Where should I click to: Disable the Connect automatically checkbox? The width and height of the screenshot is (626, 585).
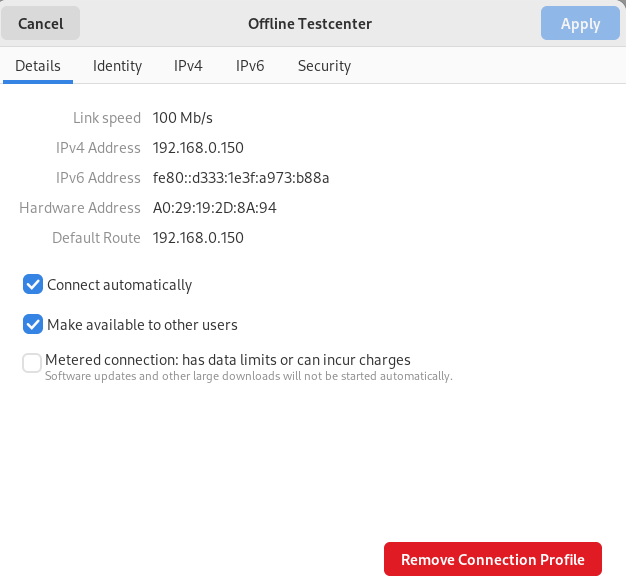[33, 285]
